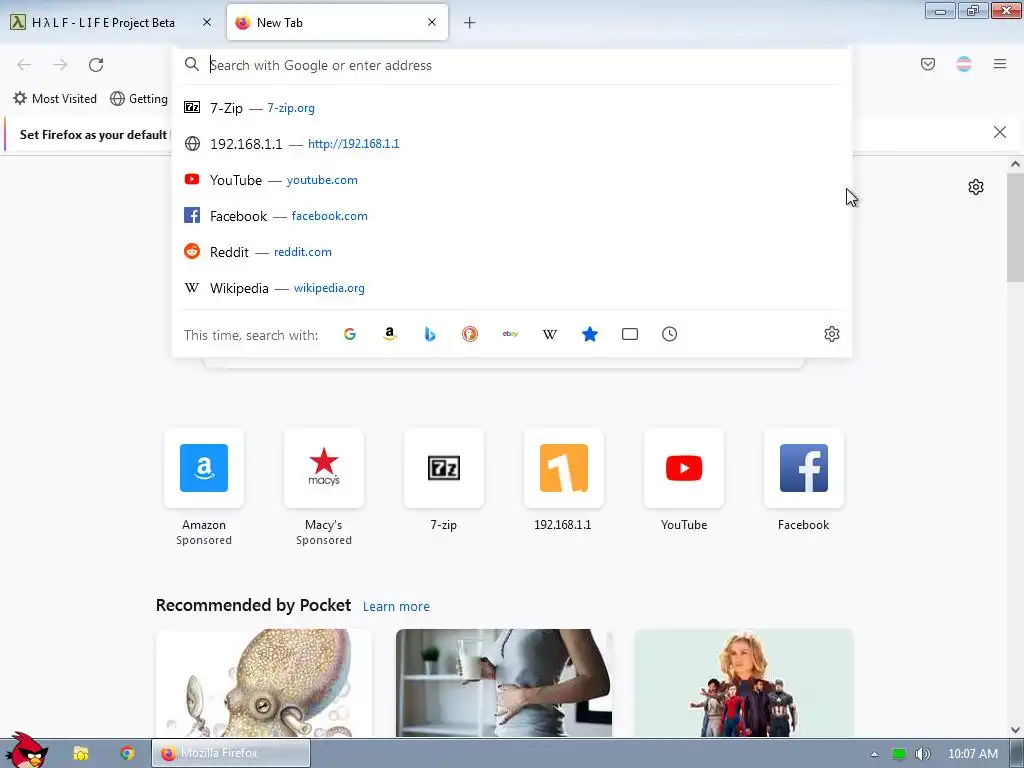Choose the Wikipedia suggestion row

[512, 288]
